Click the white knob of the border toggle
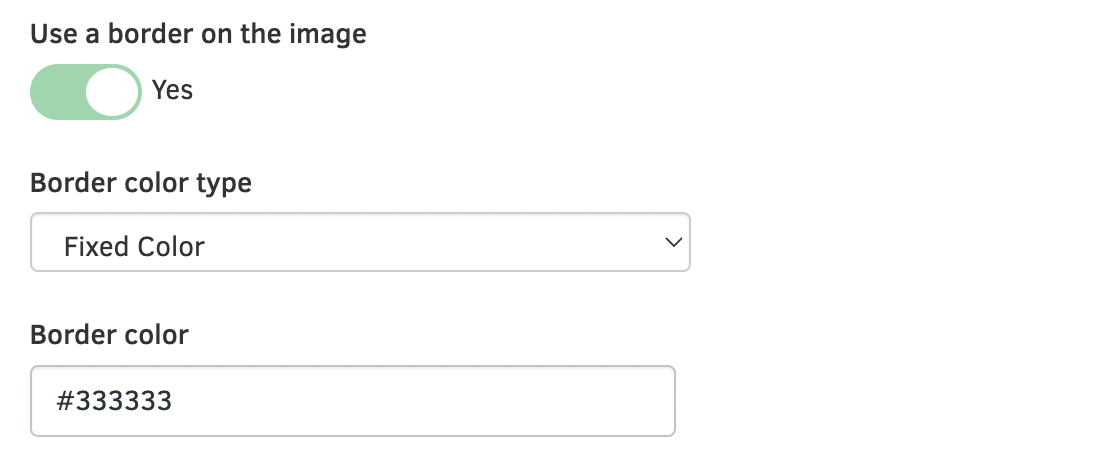The image size is (1104, 456). tap(110, 92)
